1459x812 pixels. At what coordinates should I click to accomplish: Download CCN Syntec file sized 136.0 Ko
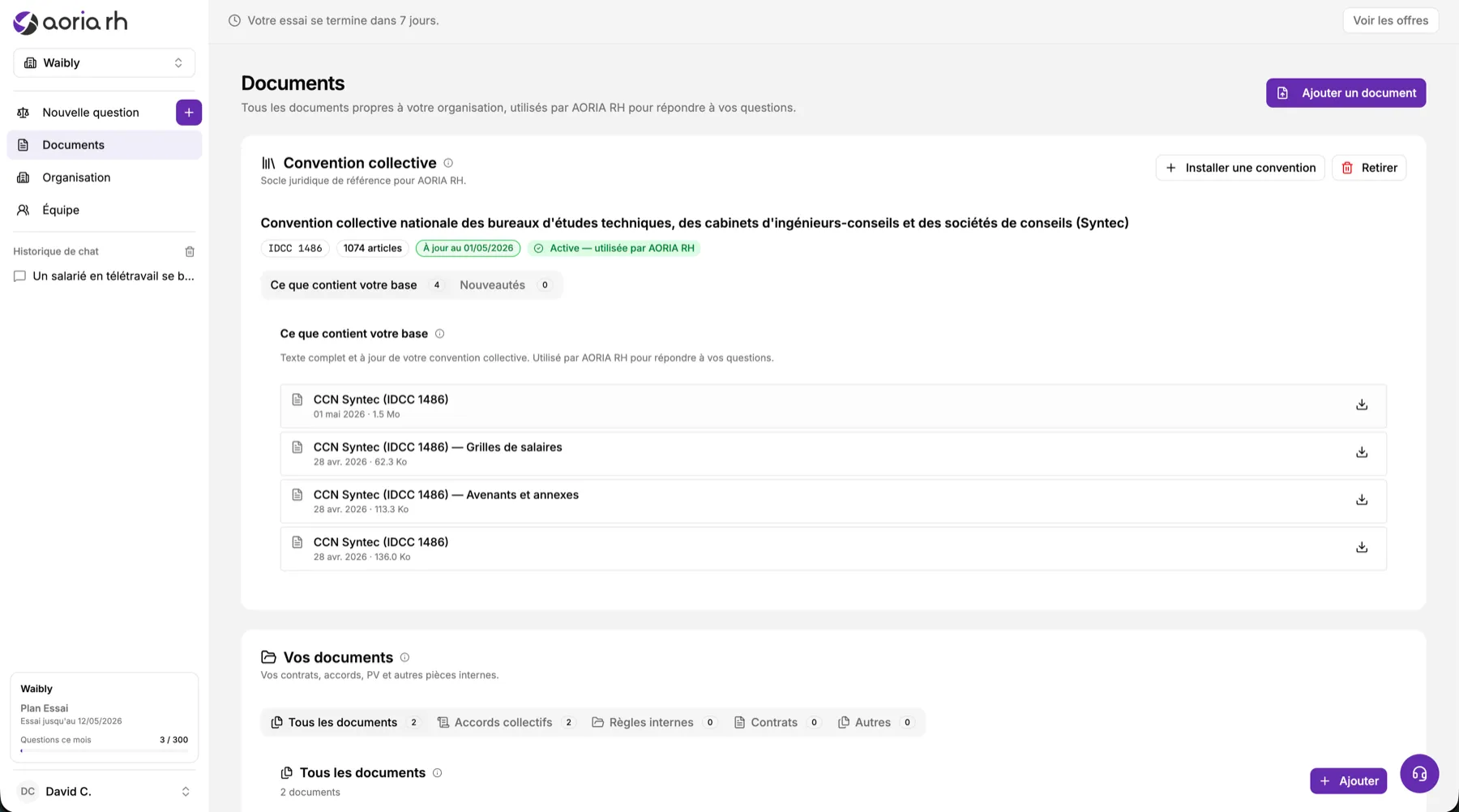pyautogui.click(x=1362, y=548)
